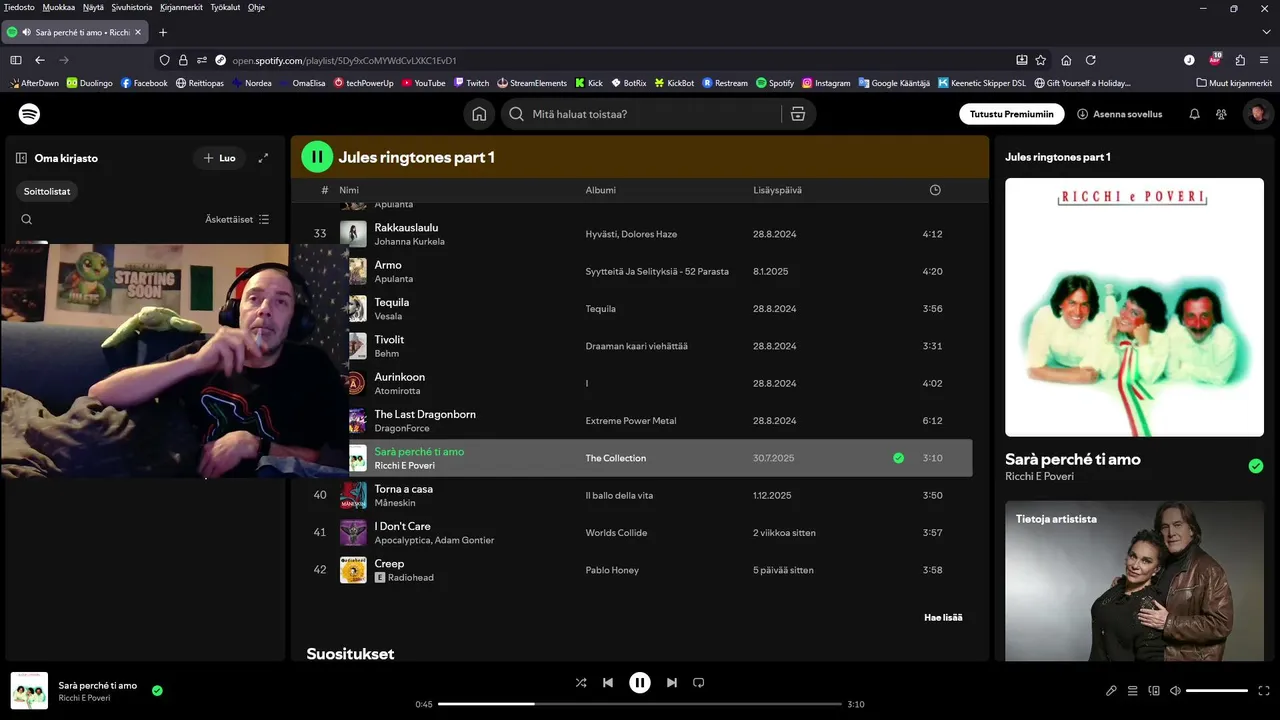Skip to previous track
1280x720 pixels.
point(608,683)
